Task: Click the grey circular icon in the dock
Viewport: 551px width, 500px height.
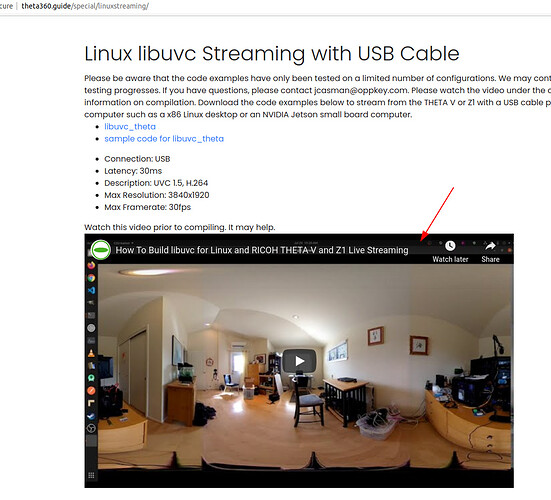Action: [91, 328]
